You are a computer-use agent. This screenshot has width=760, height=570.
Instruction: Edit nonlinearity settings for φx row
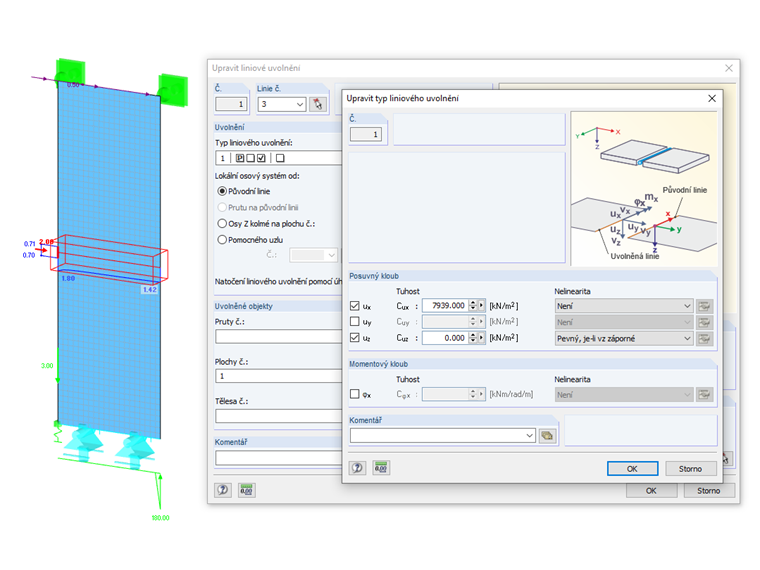tap(704, 395)
